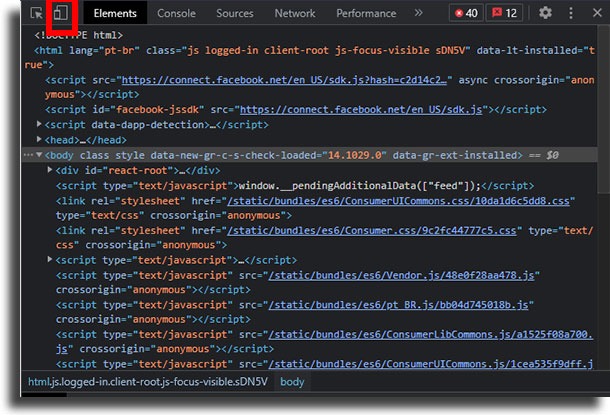Open the Consumer.css stylesheet link
Screen dimensions: 610x415
click(372, 231)
